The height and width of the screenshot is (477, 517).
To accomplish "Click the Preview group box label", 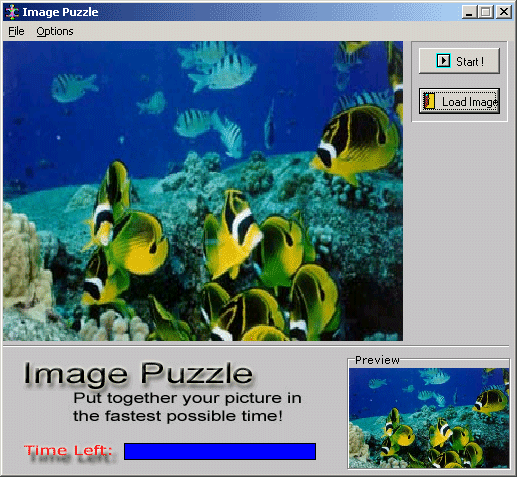I will (377, 360).
